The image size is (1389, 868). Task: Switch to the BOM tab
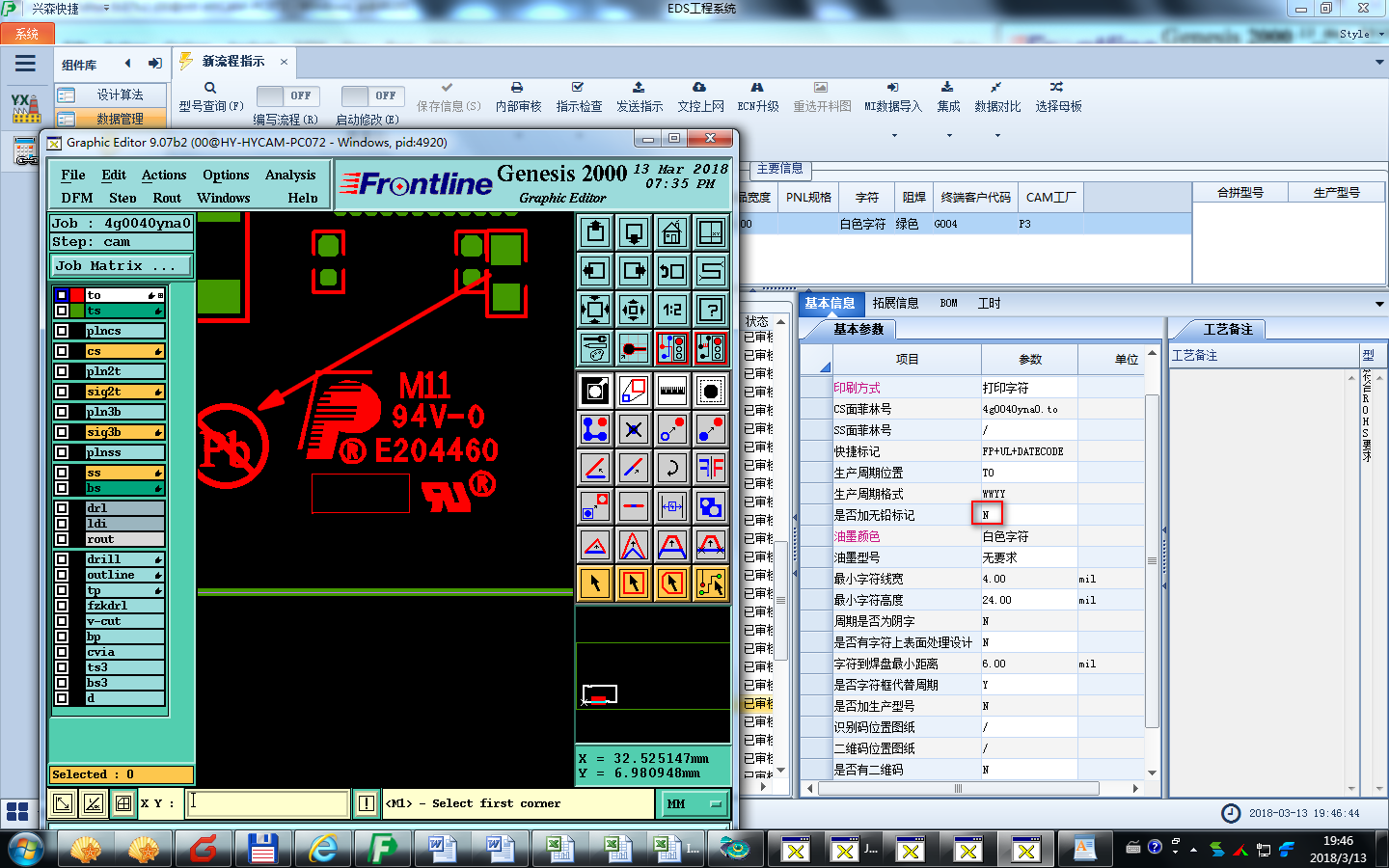(949, 303)
